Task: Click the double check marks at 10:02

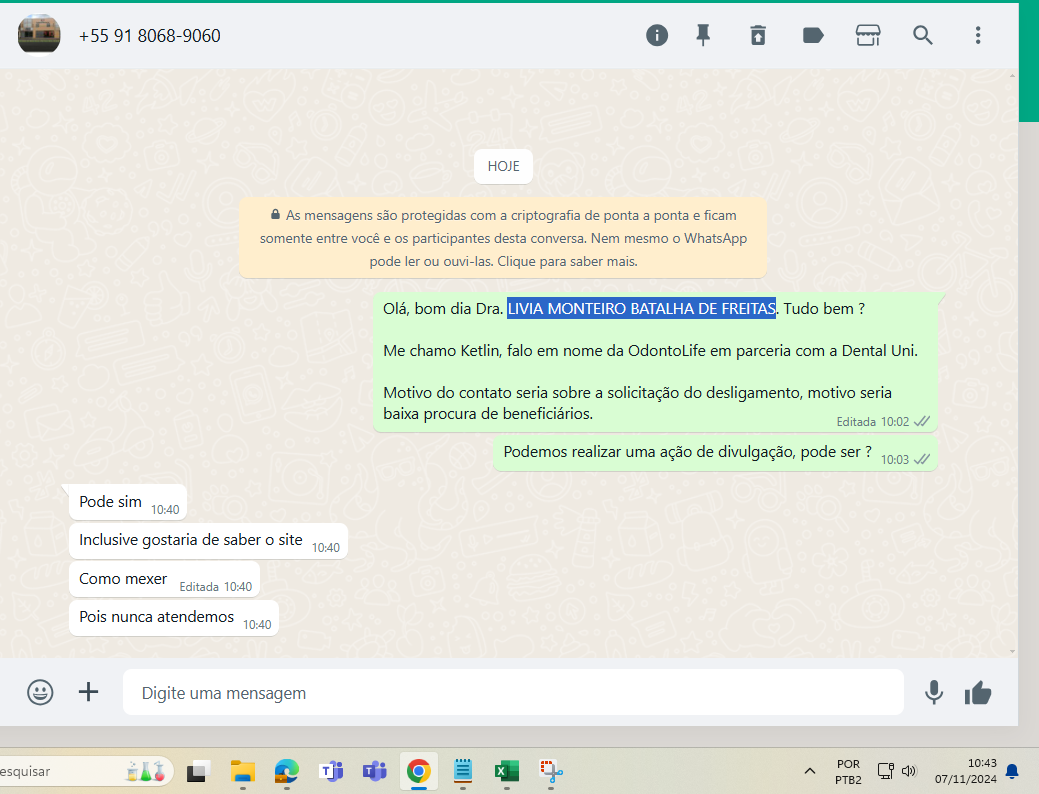Action: pos(922,422)
